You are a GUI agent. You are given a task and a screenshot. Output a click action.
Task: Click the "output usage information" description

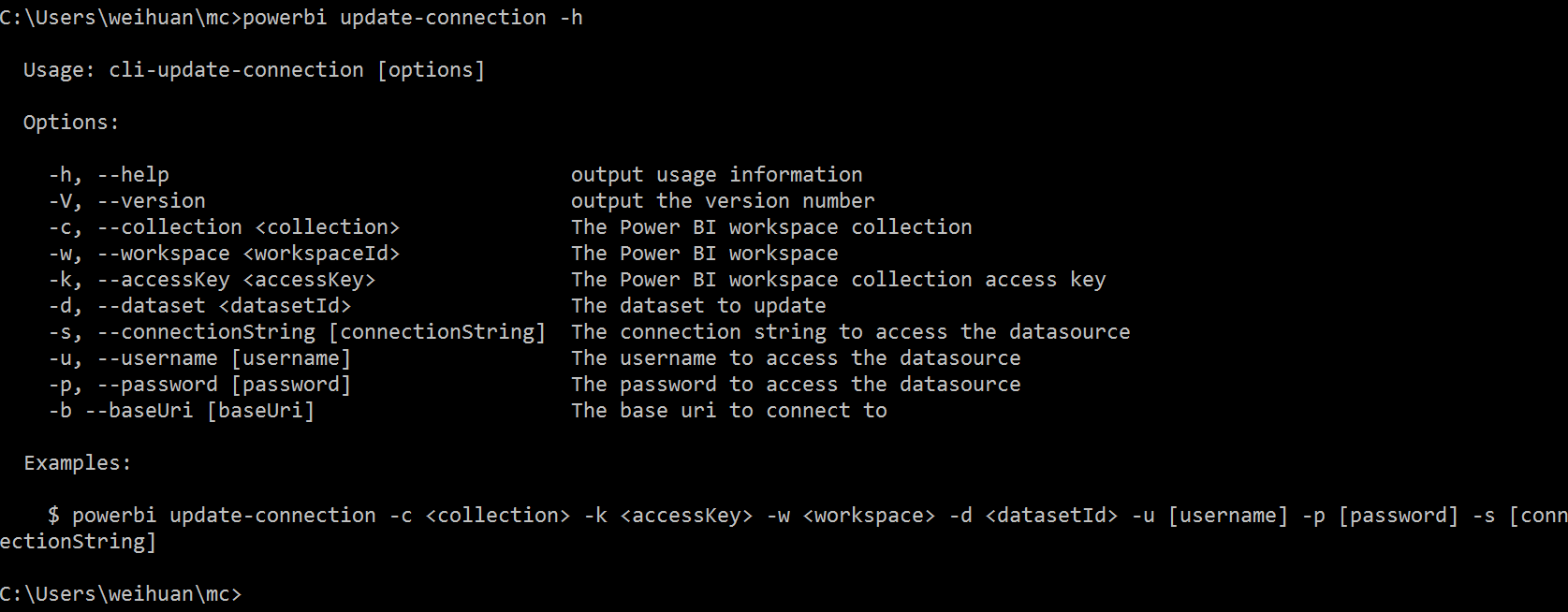coord(716,175)
